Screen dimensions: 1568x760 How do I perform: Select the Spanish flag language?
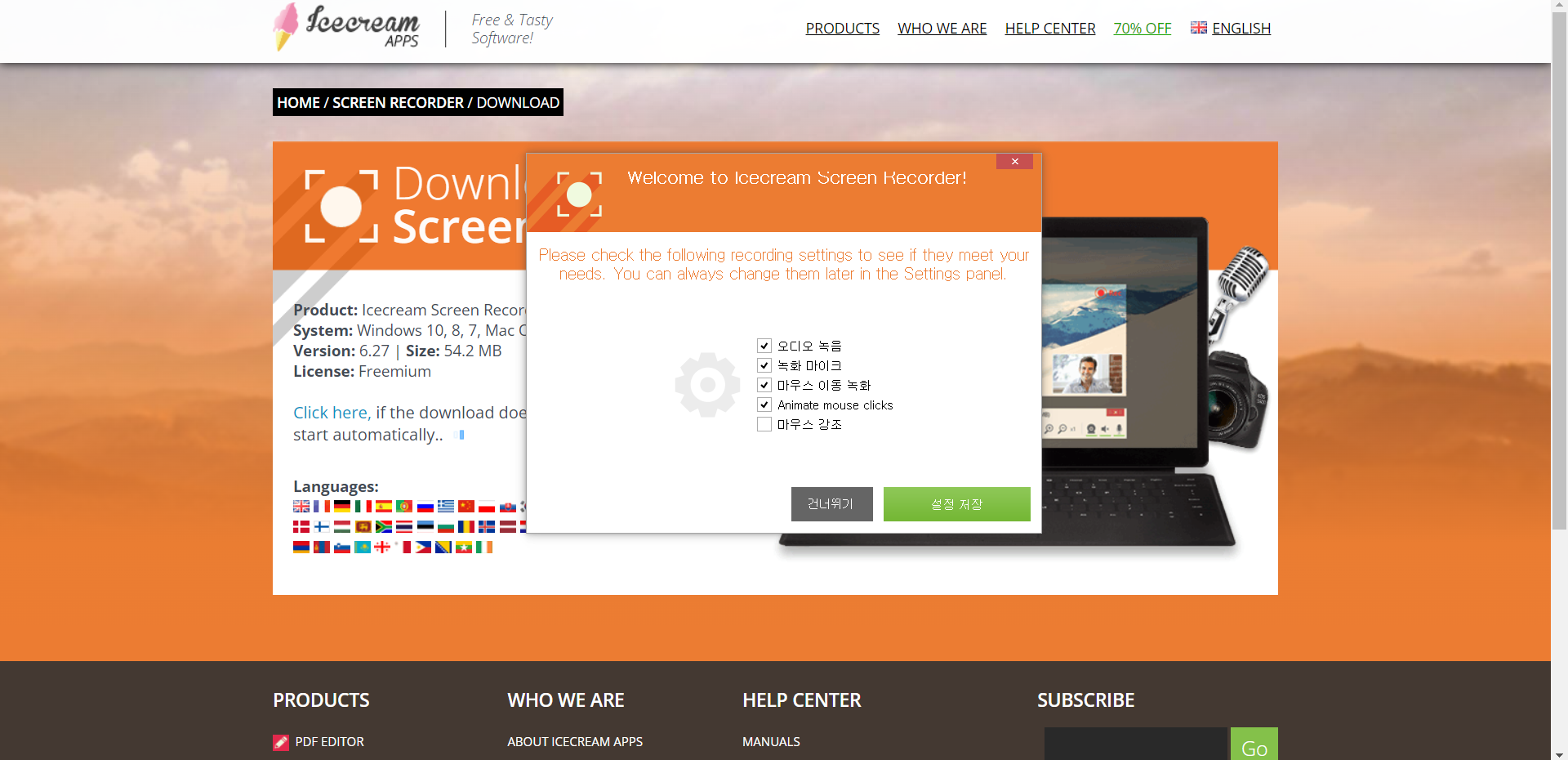point(384,506)
